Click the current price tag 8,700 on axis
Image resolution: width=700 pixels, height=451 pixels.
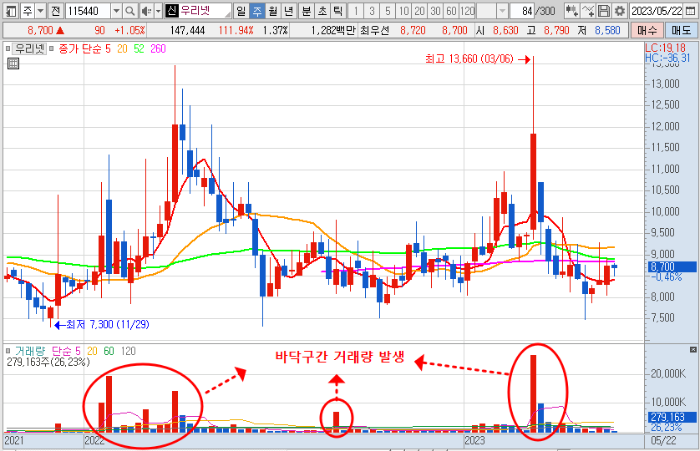tap(672, 267)
